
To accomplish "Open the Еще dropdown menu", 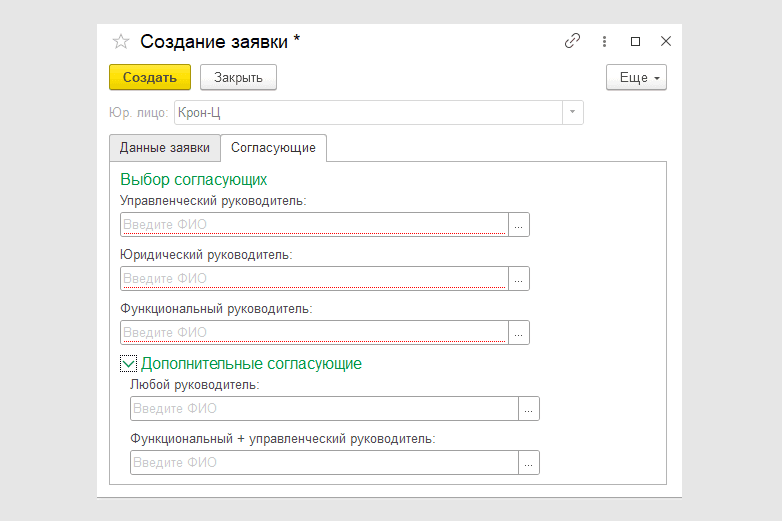I will tap(636, 77).
